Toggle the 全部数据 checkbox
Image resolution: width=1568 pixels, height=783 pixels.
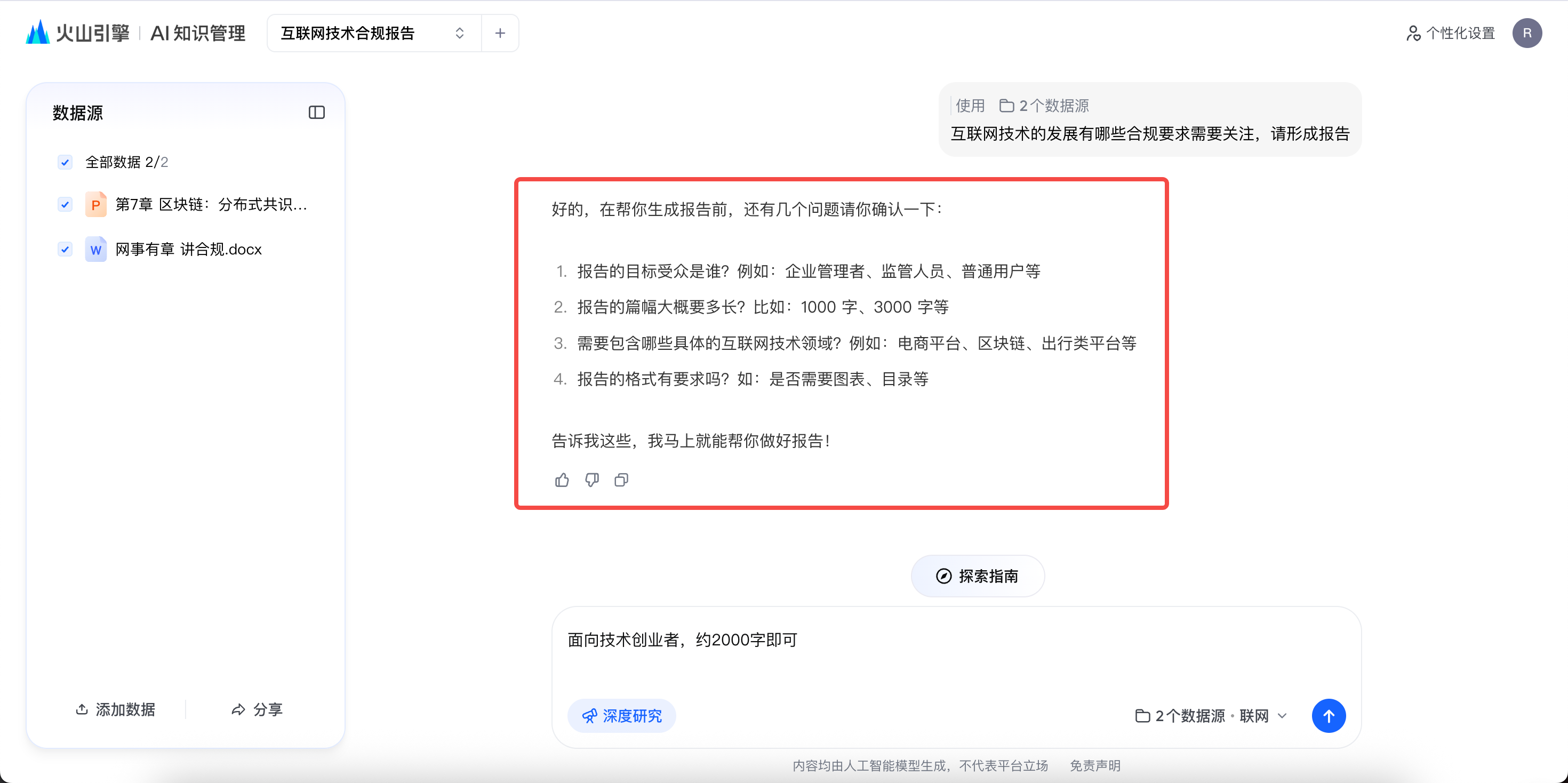(65, 162)
